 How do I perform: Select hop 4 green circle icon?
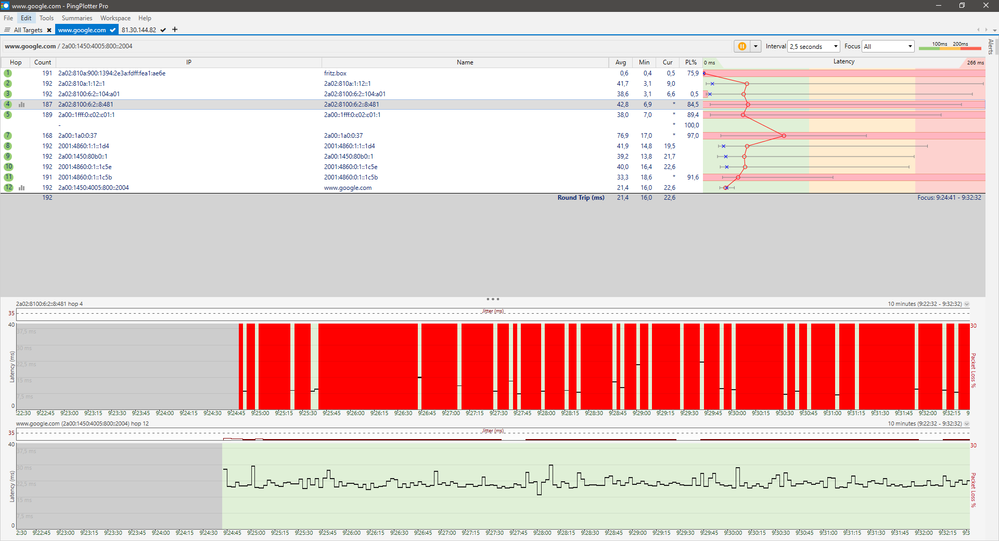pos(8,105)
